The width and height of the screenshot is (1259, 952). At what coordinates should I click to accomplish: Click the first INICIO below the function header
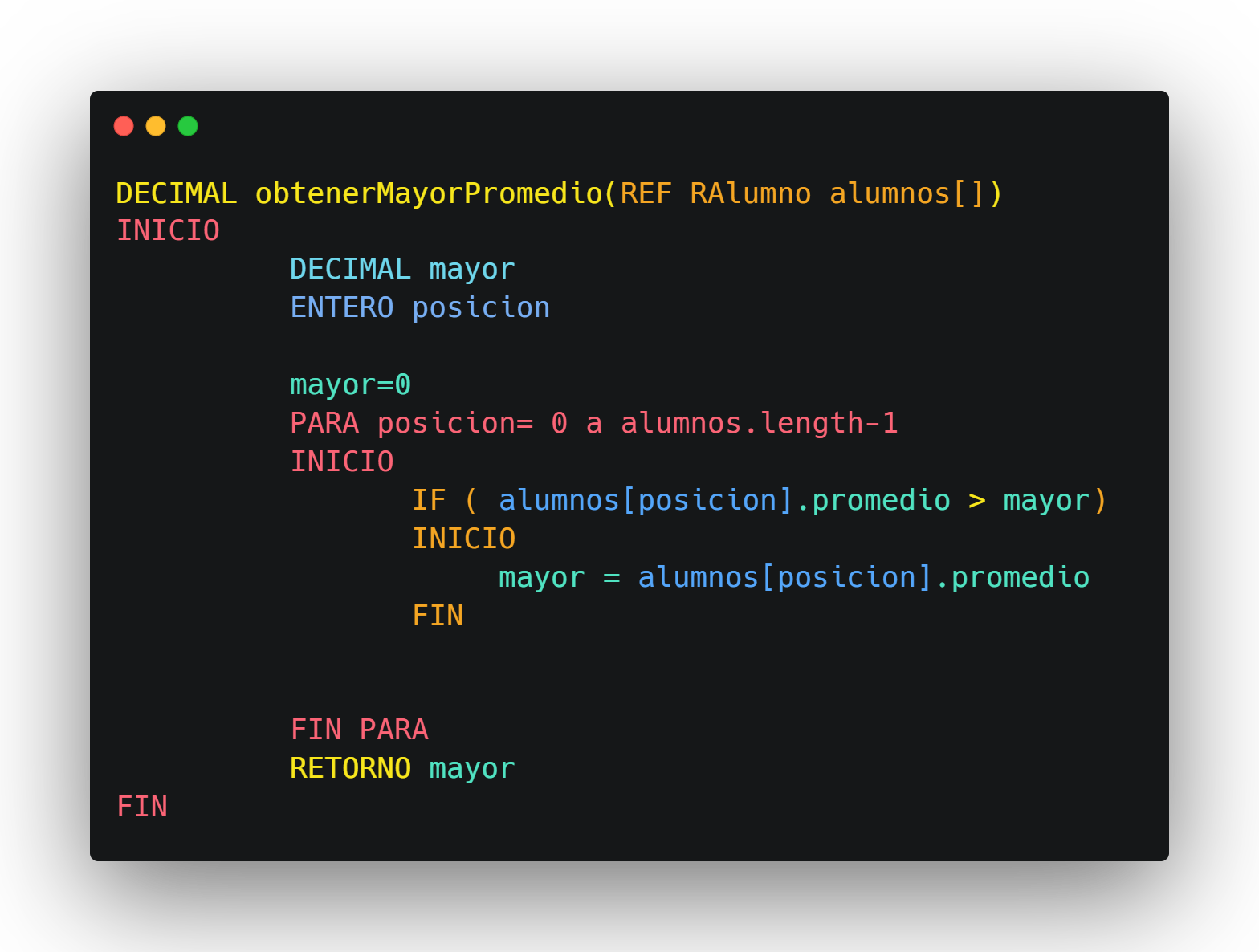pyautogui.click(x=168, y=231)
